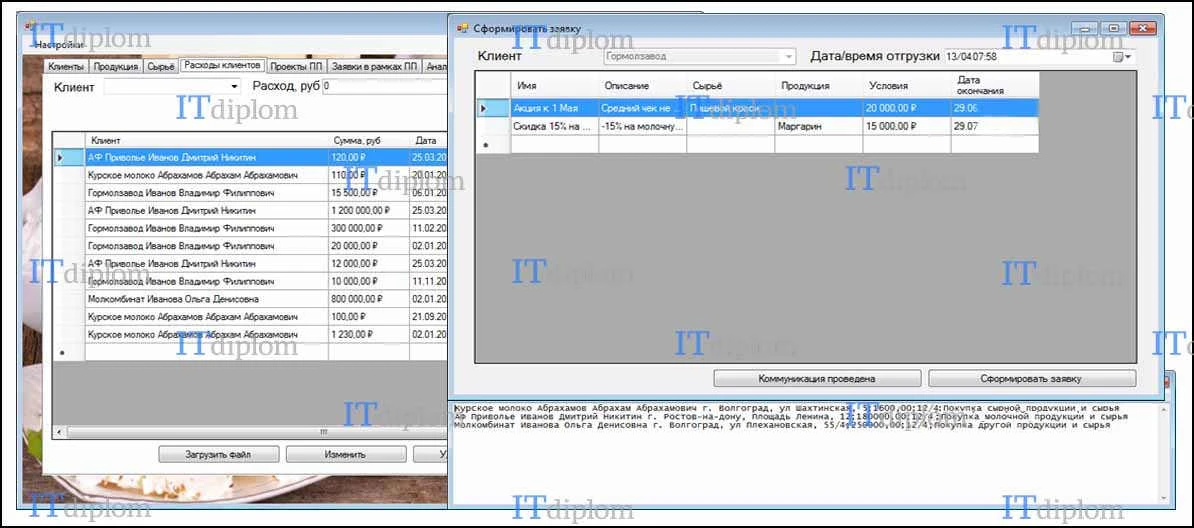Select the Средний чек не description cell

tap(643, 108)
